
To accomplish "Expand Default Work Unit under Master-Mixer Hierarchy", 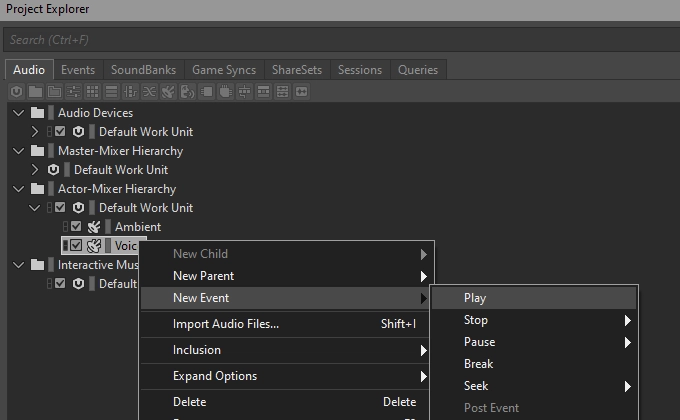I will coord(35,170).
